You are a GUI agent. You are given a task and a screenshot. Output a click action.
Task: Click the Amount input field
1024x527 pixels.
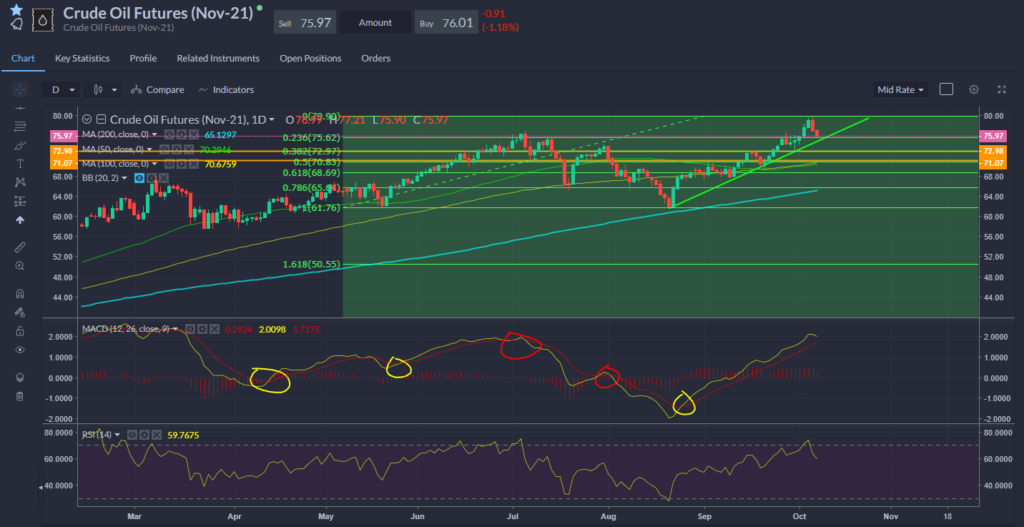pos(375,22)
